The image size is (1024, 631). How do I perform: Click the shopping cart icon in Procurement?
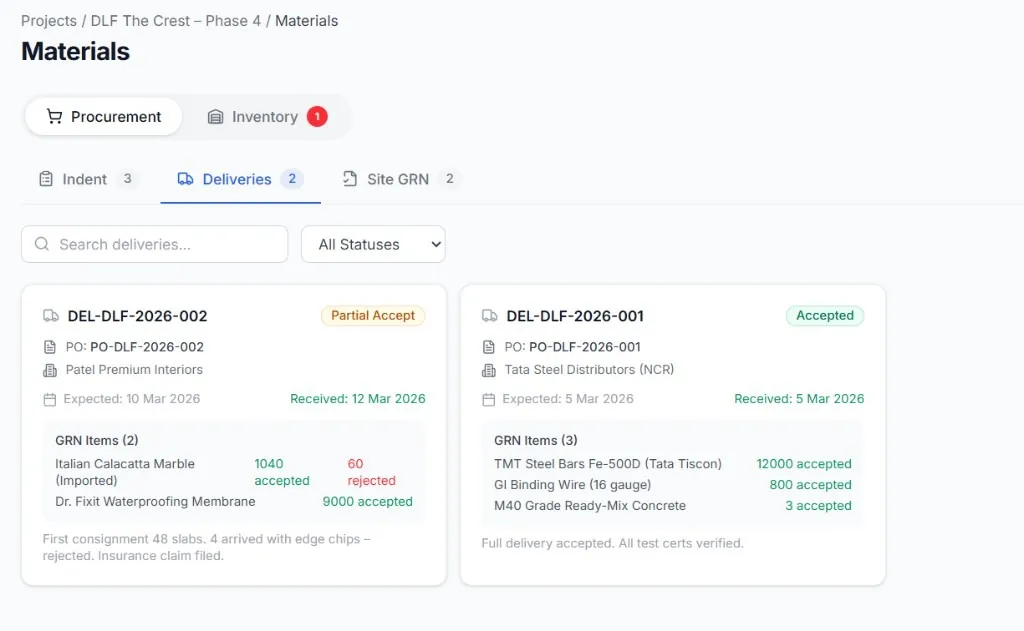54,116
